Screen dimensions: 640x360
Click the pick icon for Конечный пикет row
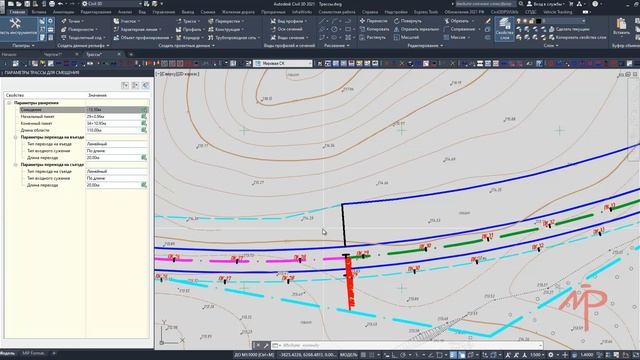point(144,123)
